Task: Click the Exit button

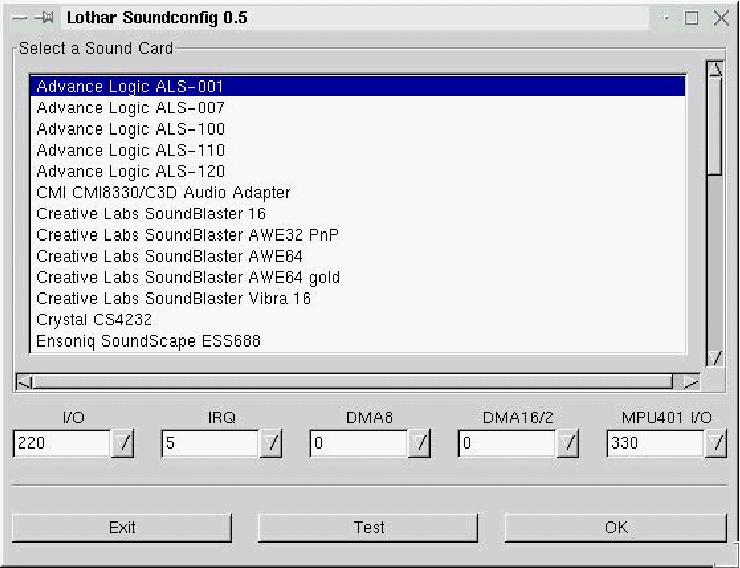Action: click(x=122, y=527)
